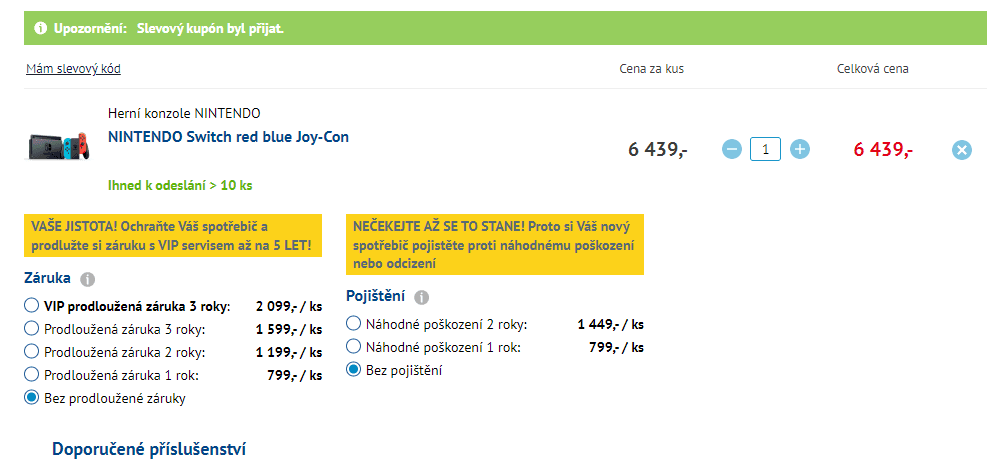The width and height of the screenshot is (987, 470).
Task: Open the NINTENDO Switch red blue Joy-Con link
Action: point(228,136)
